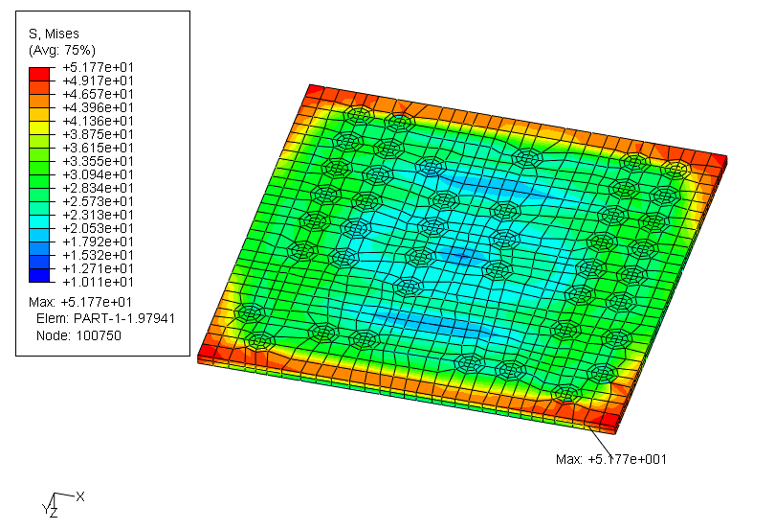Click the Y axis label of view triad
Viewport: 775px width, 530px height.
[46, 509]
